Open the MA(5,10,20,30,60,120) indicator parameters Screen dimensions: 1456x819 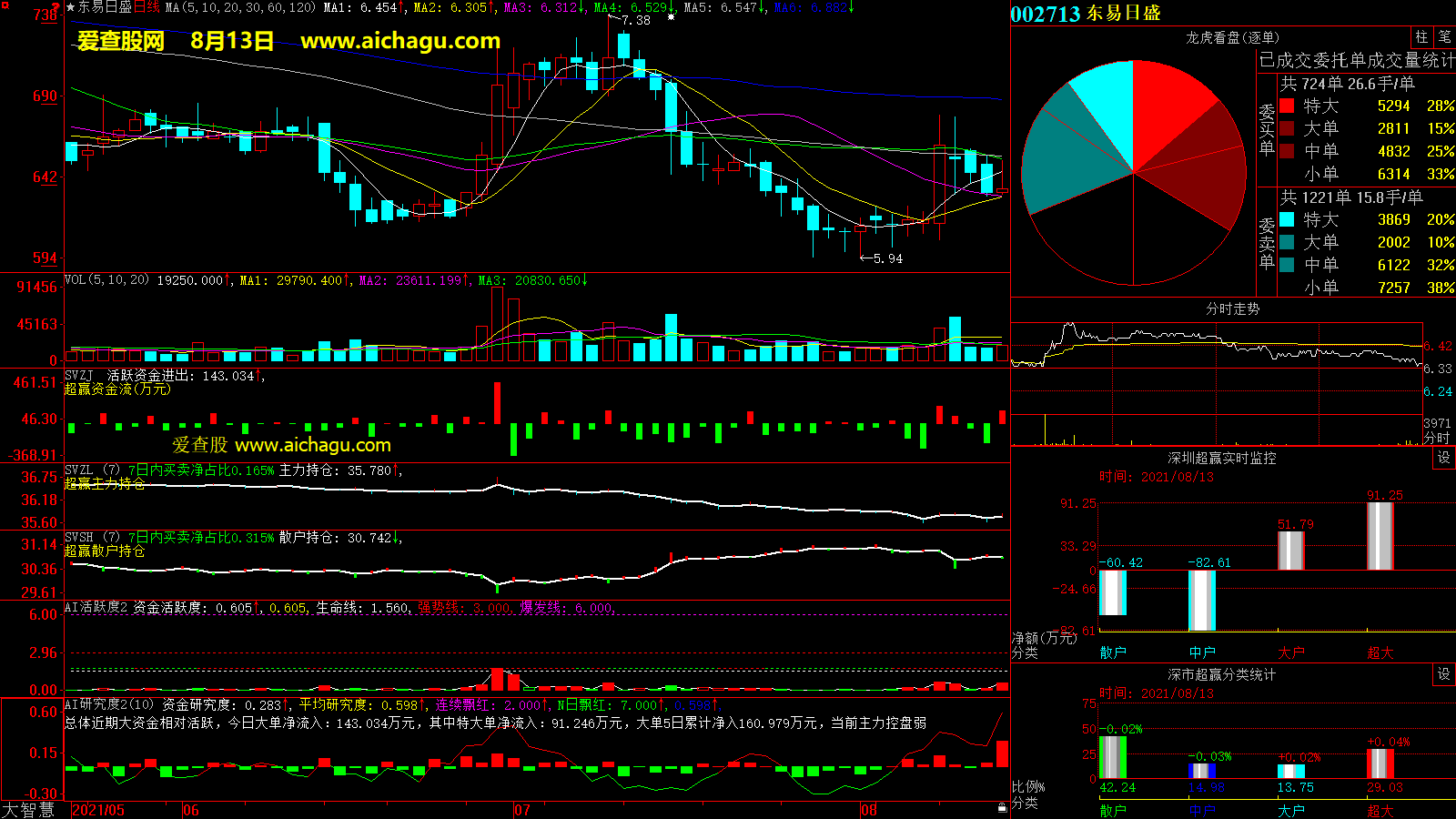click(240, 7)
